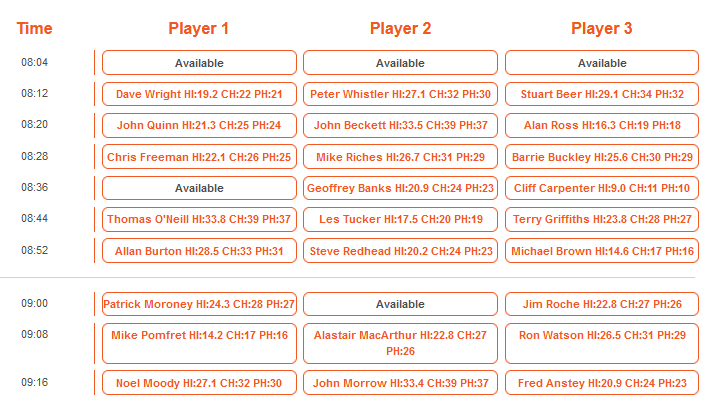Click Cliff Carpenter's booking box

602,188
